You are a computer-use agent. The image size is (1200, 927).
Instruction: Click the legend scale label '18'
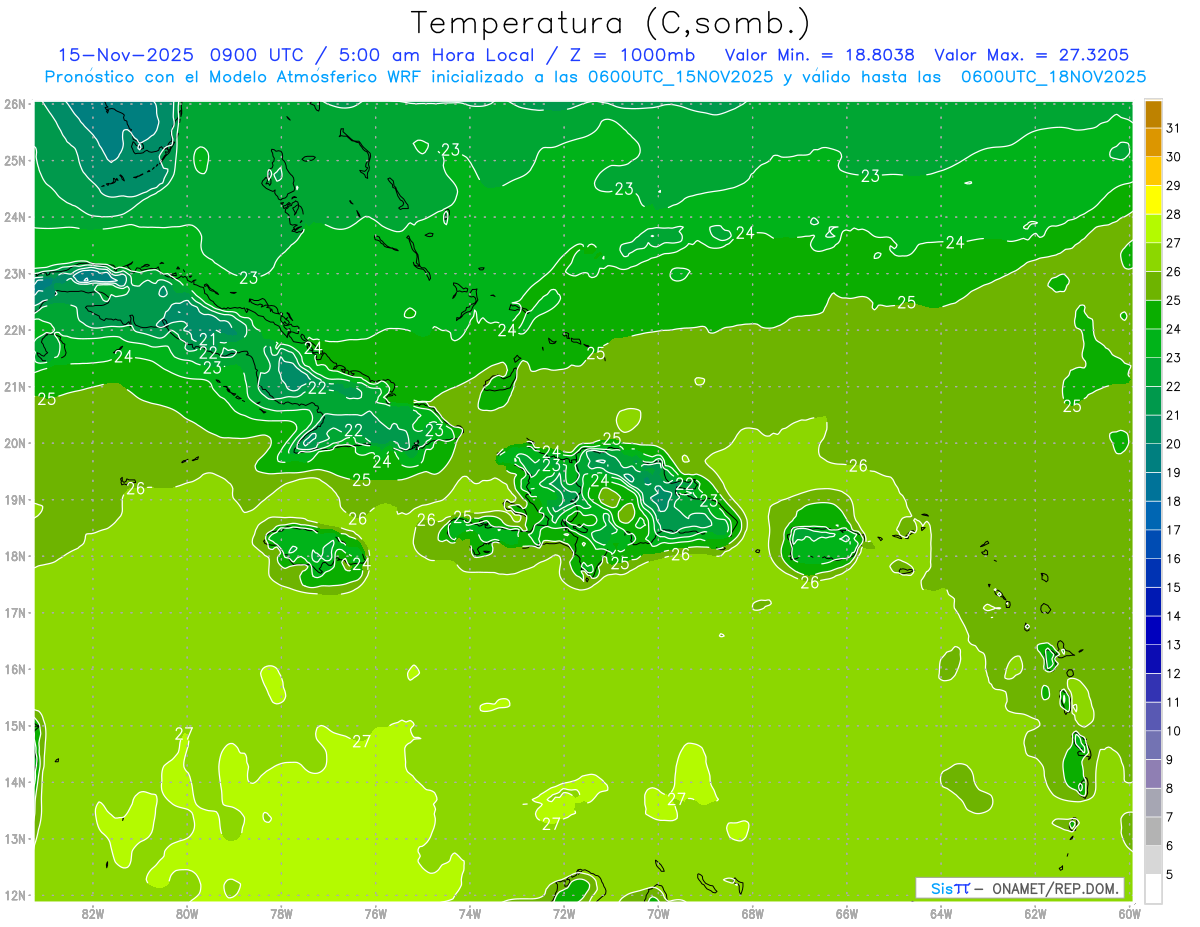click(1173, 501)
